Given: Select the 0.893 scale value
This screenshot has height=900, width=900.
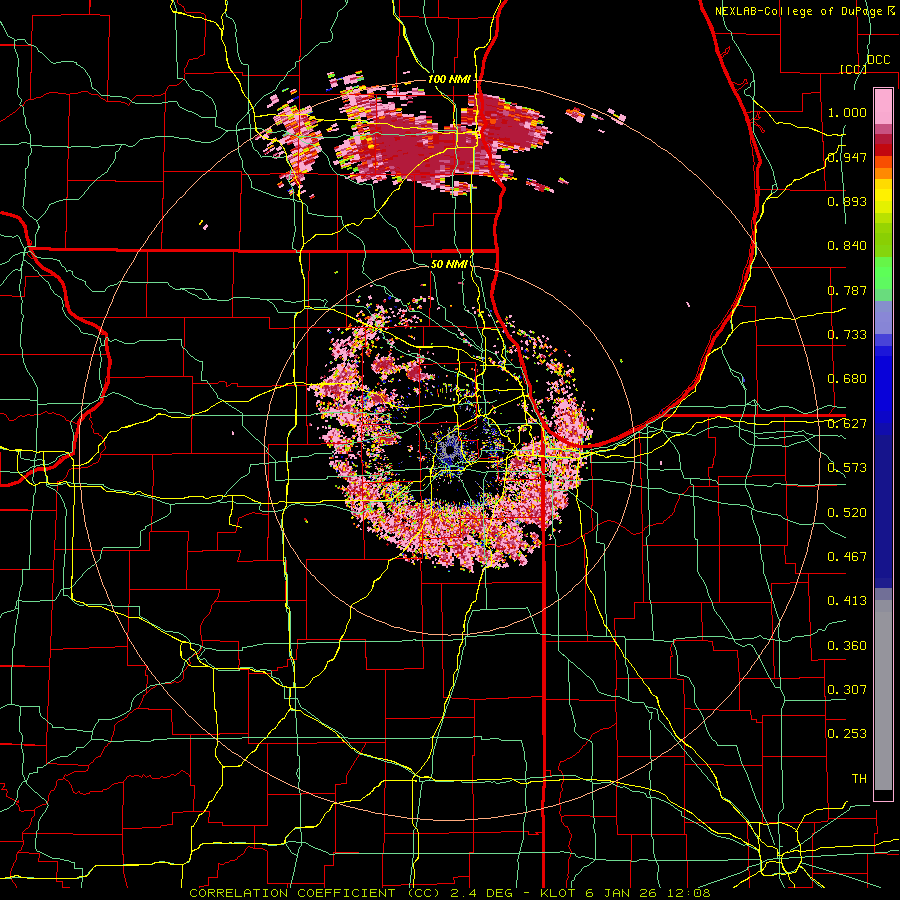Looking at the screenshot, I should (847, 201).
